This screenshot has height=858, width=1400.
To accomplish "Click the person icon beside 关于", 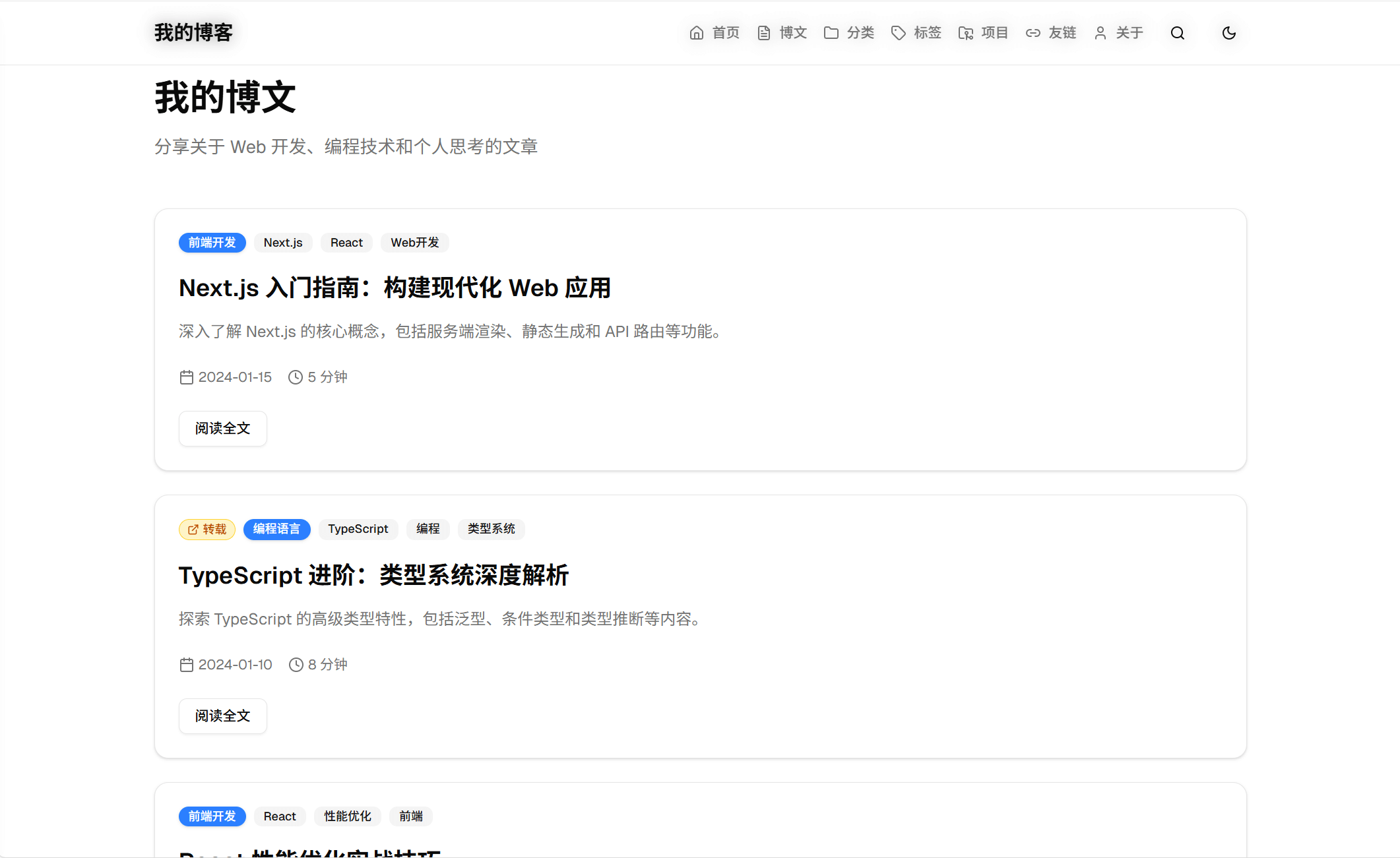I will pyautogui.click(x=1099, y=32).
